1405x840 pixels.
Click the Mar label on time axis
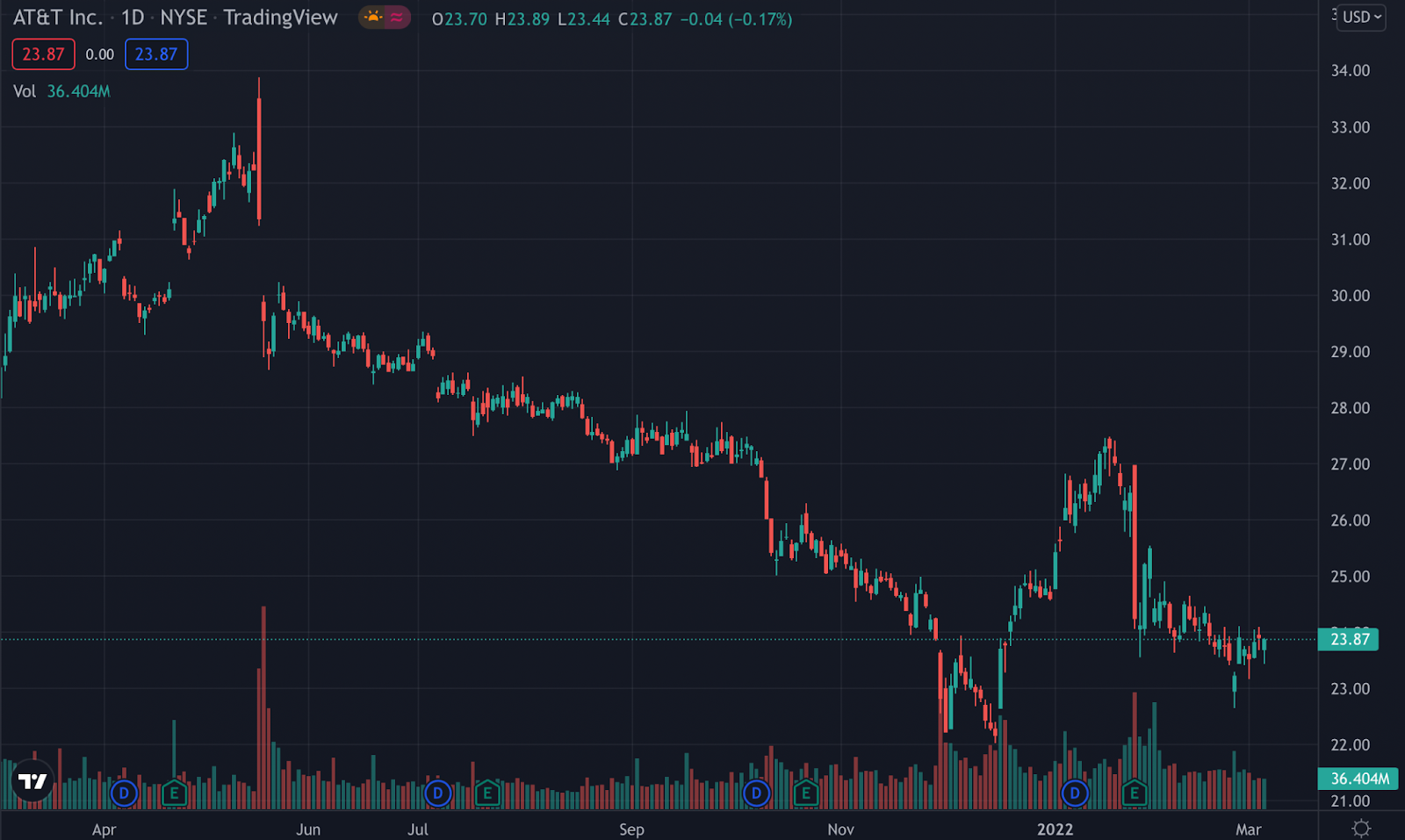coord(1248,829)
